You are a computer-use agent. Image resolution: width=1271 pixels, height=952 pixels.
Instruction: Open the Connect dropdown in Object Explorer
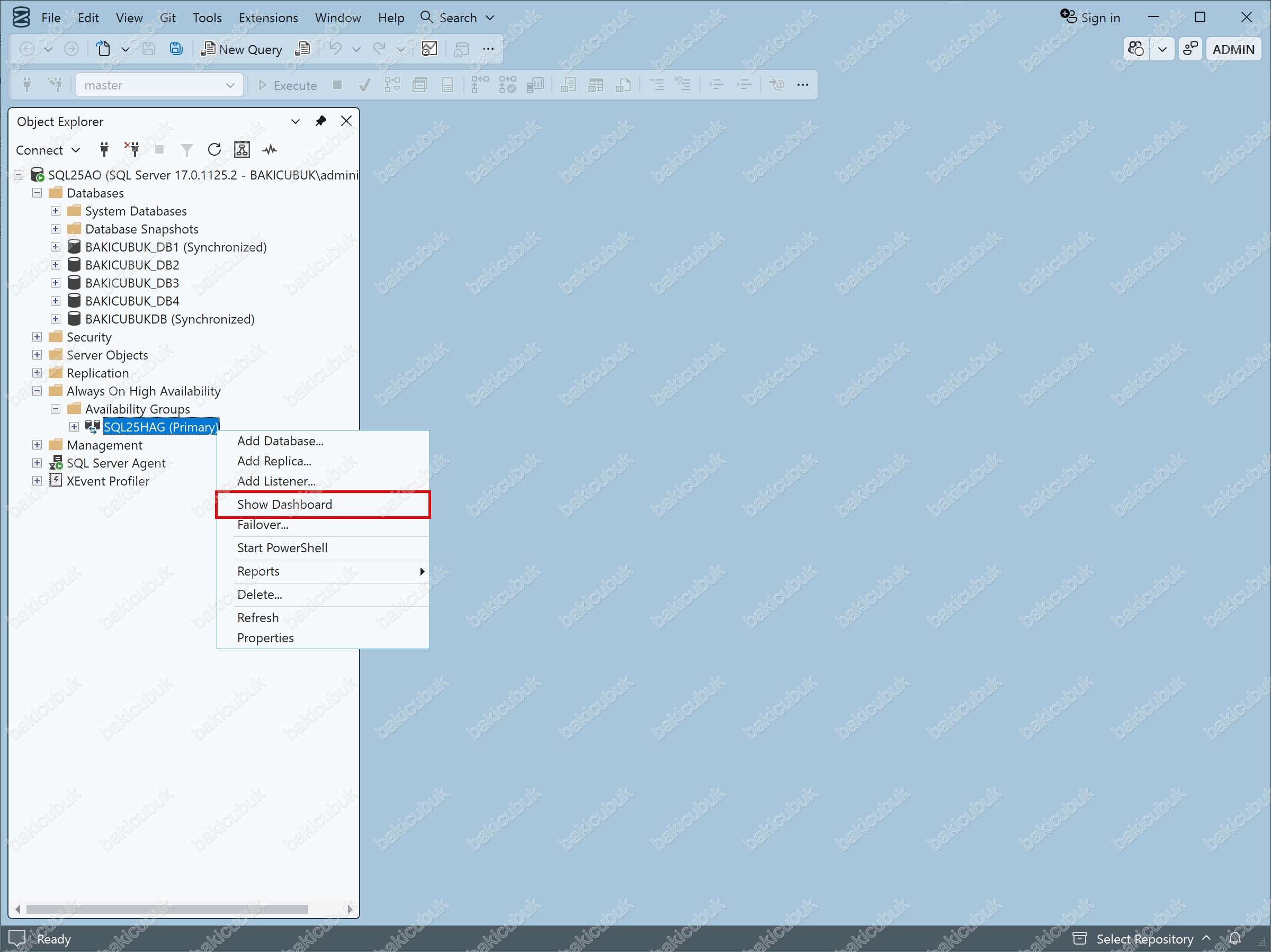(x=48, y=150)
